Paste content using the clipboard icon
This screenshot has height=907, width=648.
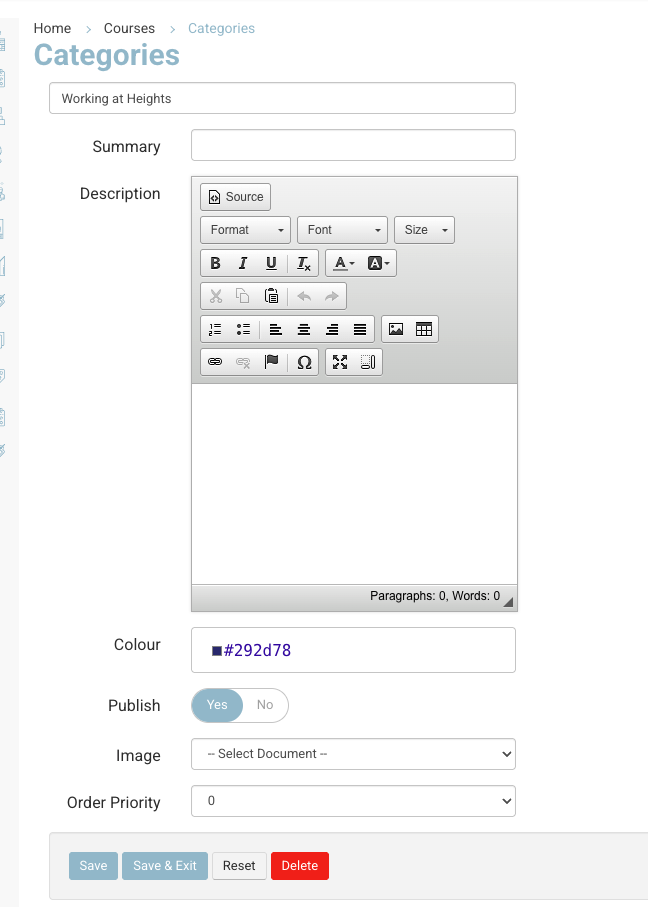tap(270, 296)
